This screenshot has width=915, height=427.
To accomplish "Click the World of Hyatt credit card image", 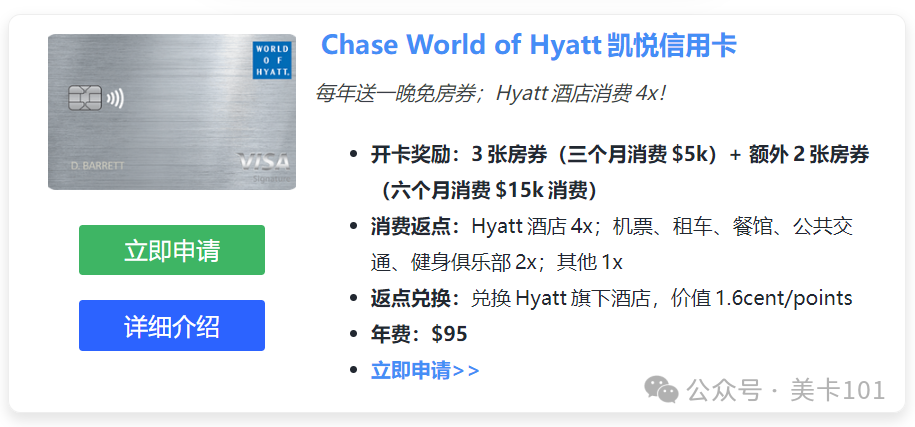I will (x=172, y=112).
